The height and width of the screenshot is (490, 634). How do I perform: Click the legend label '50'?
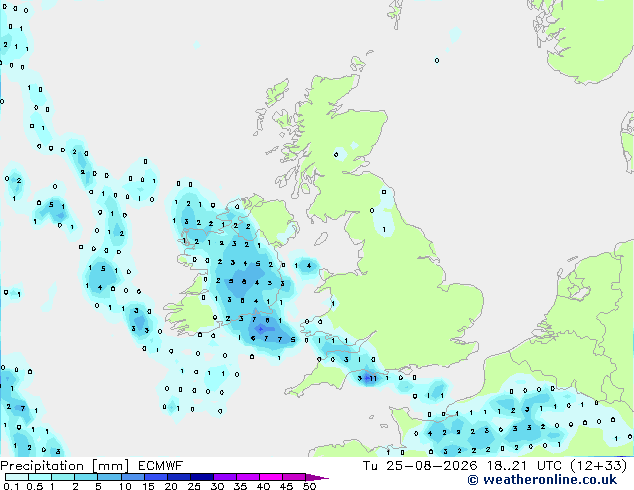(x=309, y=486)
